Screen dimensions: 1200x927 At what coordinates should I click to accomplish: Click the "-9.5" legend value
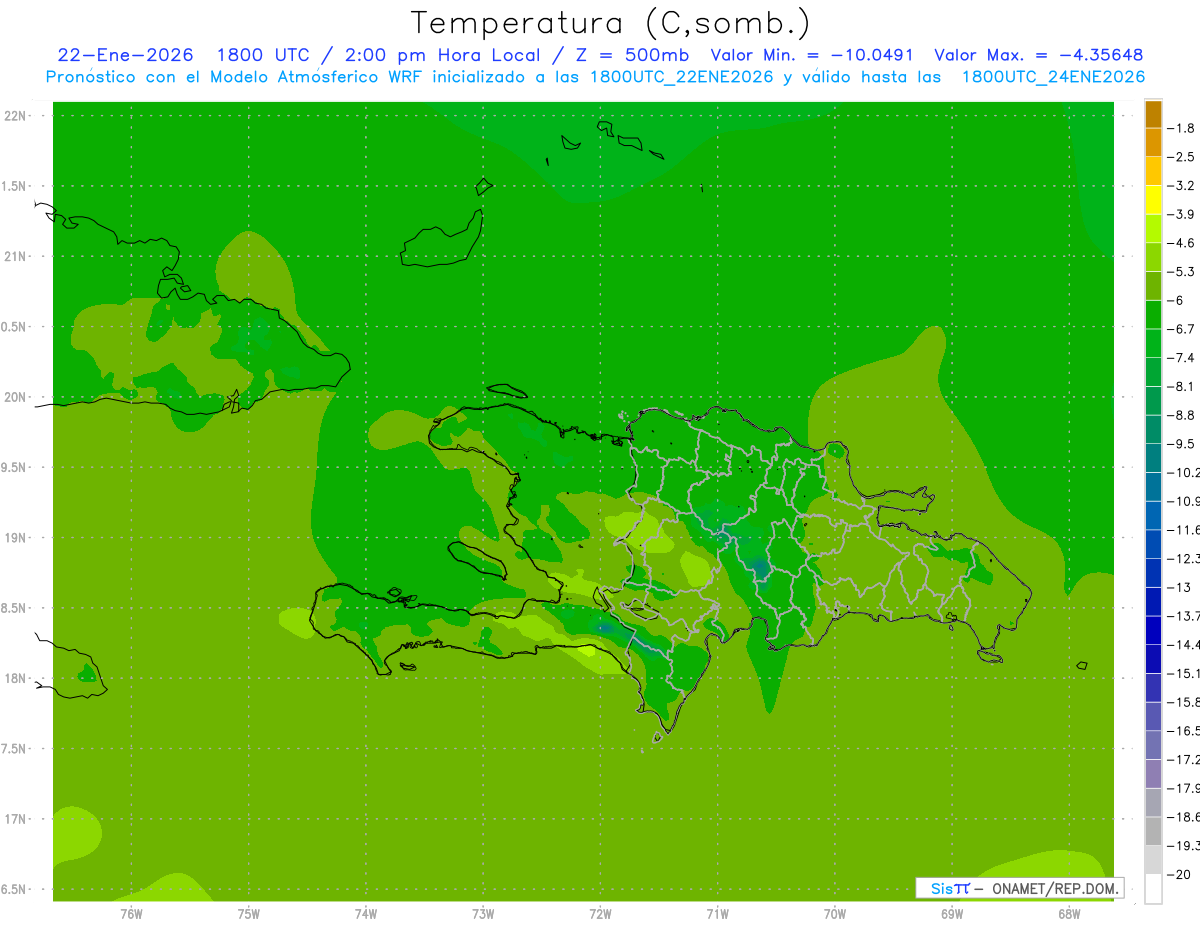click(1181, 443)
